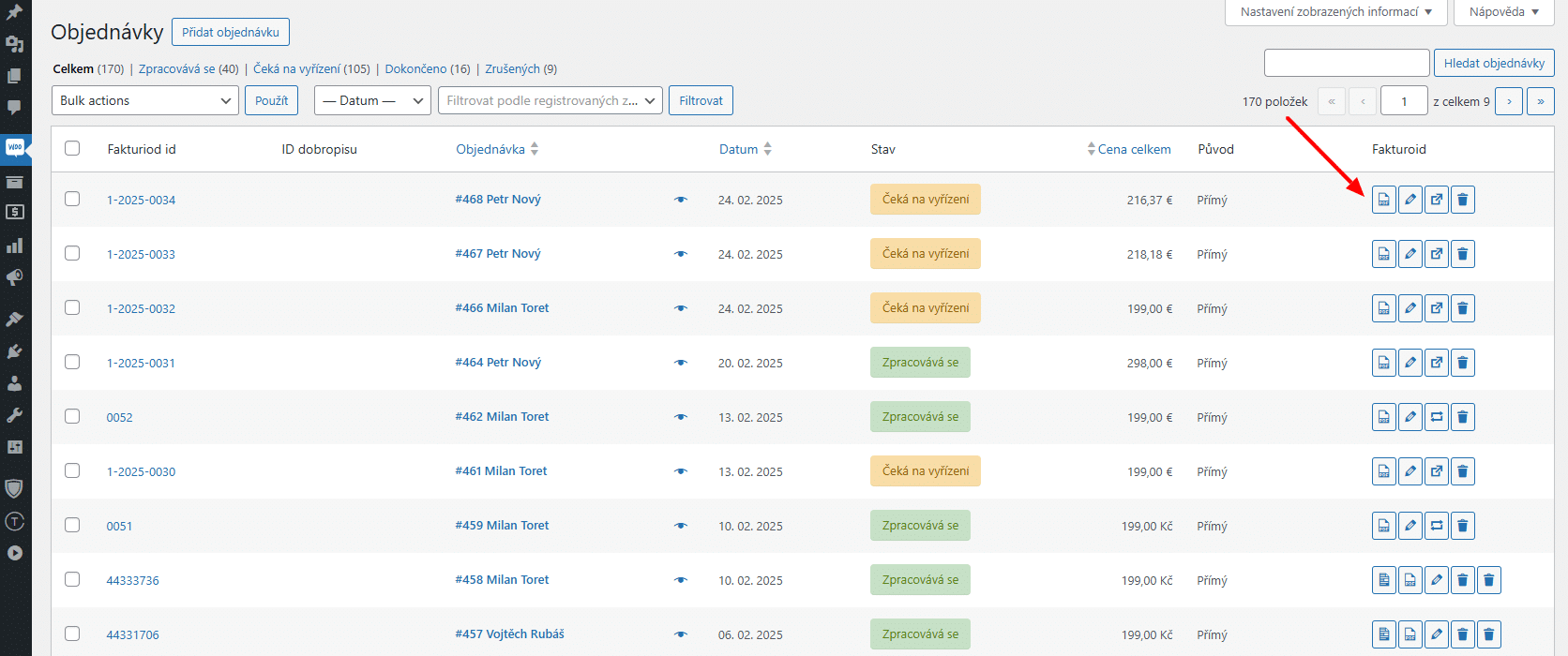Open external link icon for order #466
This screenshot has height=656, width=1568.
pyautogui.click(x=1437, y=308)
